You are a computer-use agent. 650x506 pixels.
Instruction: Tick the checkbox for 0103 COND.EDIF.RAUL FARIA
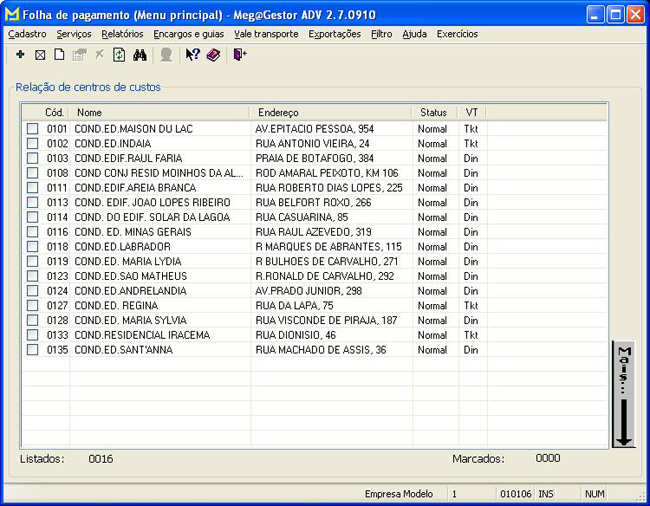click(32, 158)
